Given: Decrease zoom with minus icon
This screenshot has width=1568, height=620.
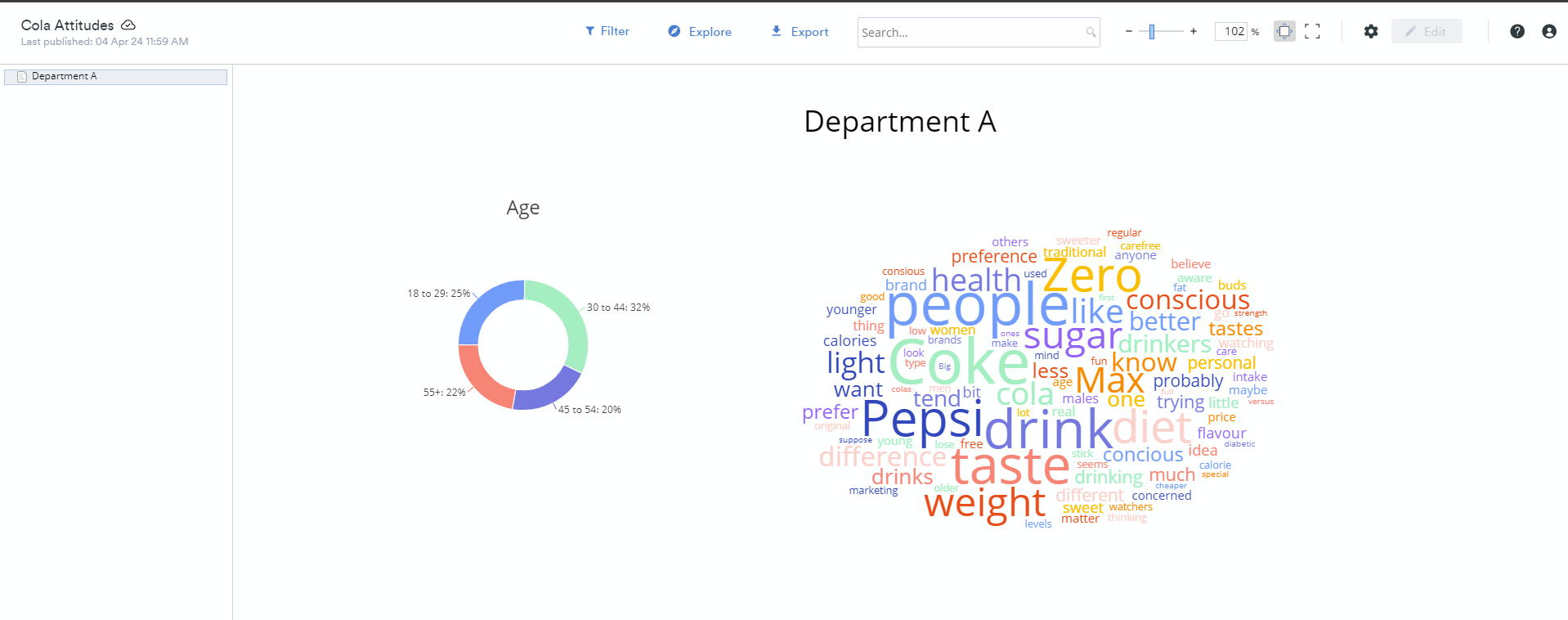Looking at the screenshot, I should [x=1129, y=31].
